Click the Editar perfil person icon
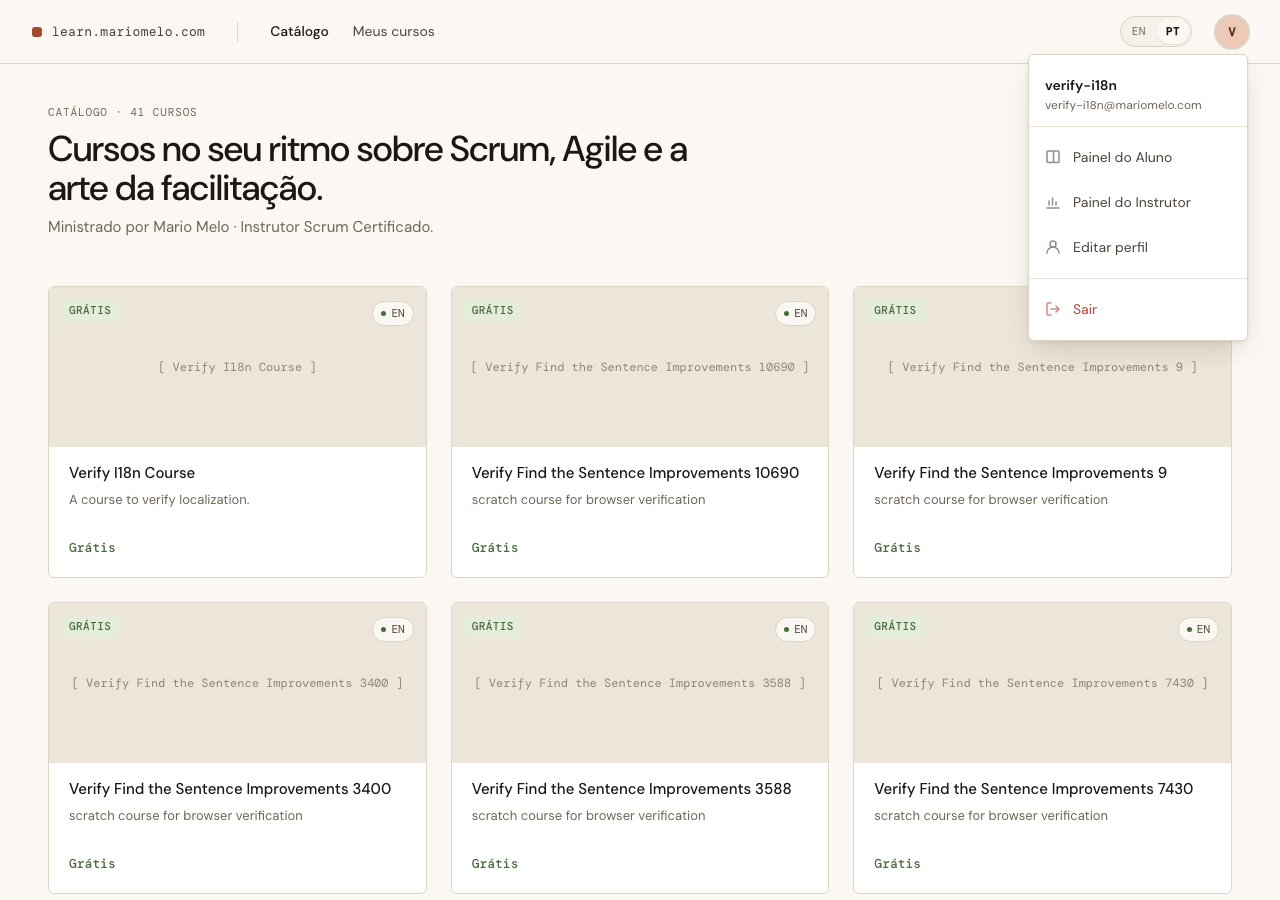 [x=1053, y=247]
